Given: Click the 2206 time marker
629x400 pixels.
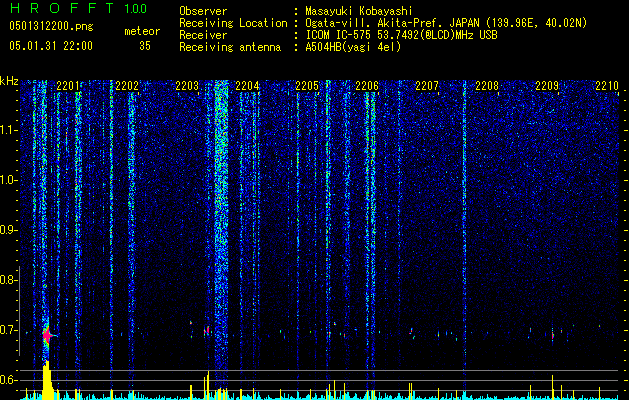Looking at the screenshot, I should pos(367,86).
